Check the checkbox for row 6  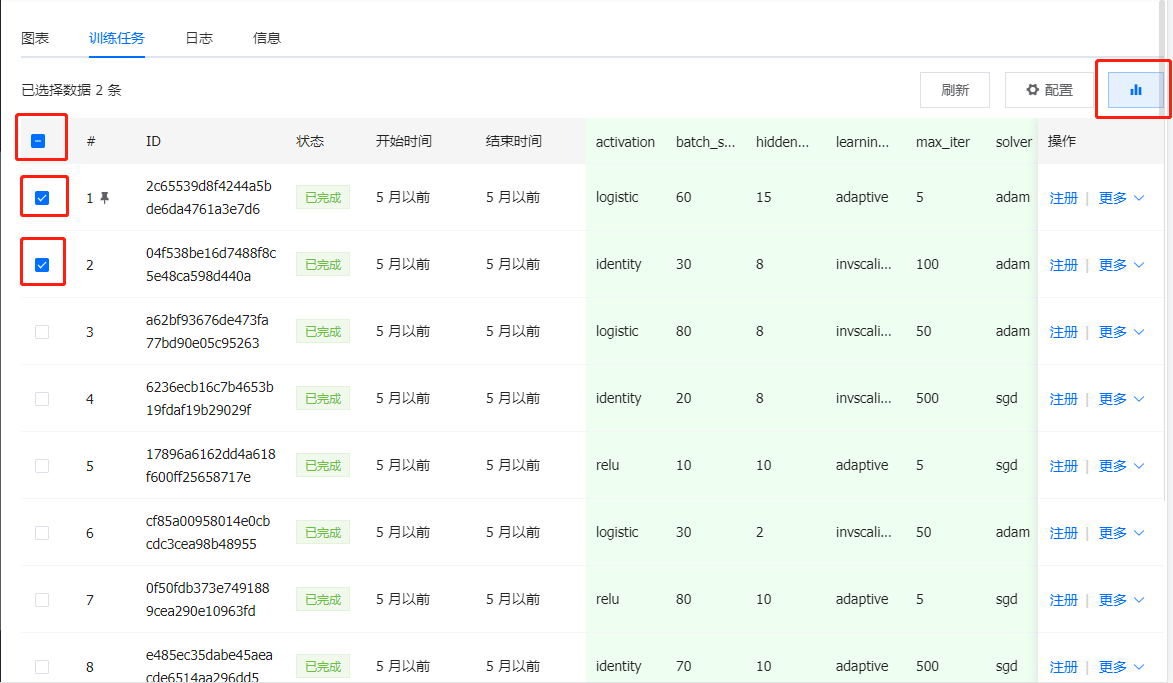coord(42,533)
